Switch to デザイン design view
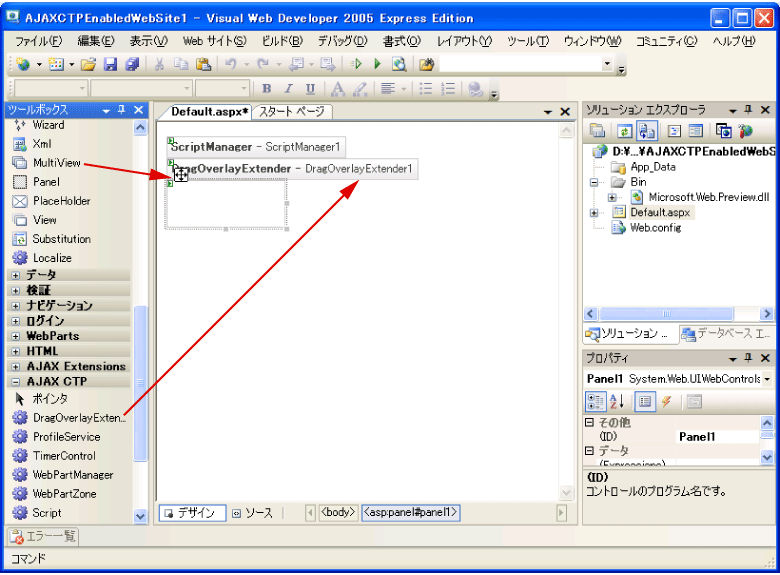The width and height of the screenshot is (780, 575). (193, 513)
